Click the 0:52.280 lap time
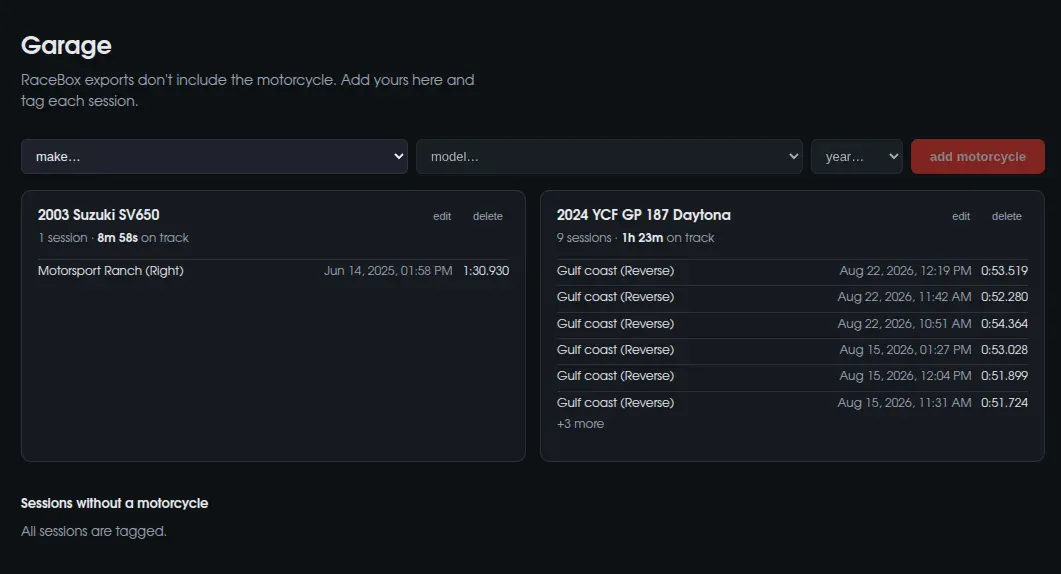Viewport: 1061px width, 574px height. (1004, 297)
